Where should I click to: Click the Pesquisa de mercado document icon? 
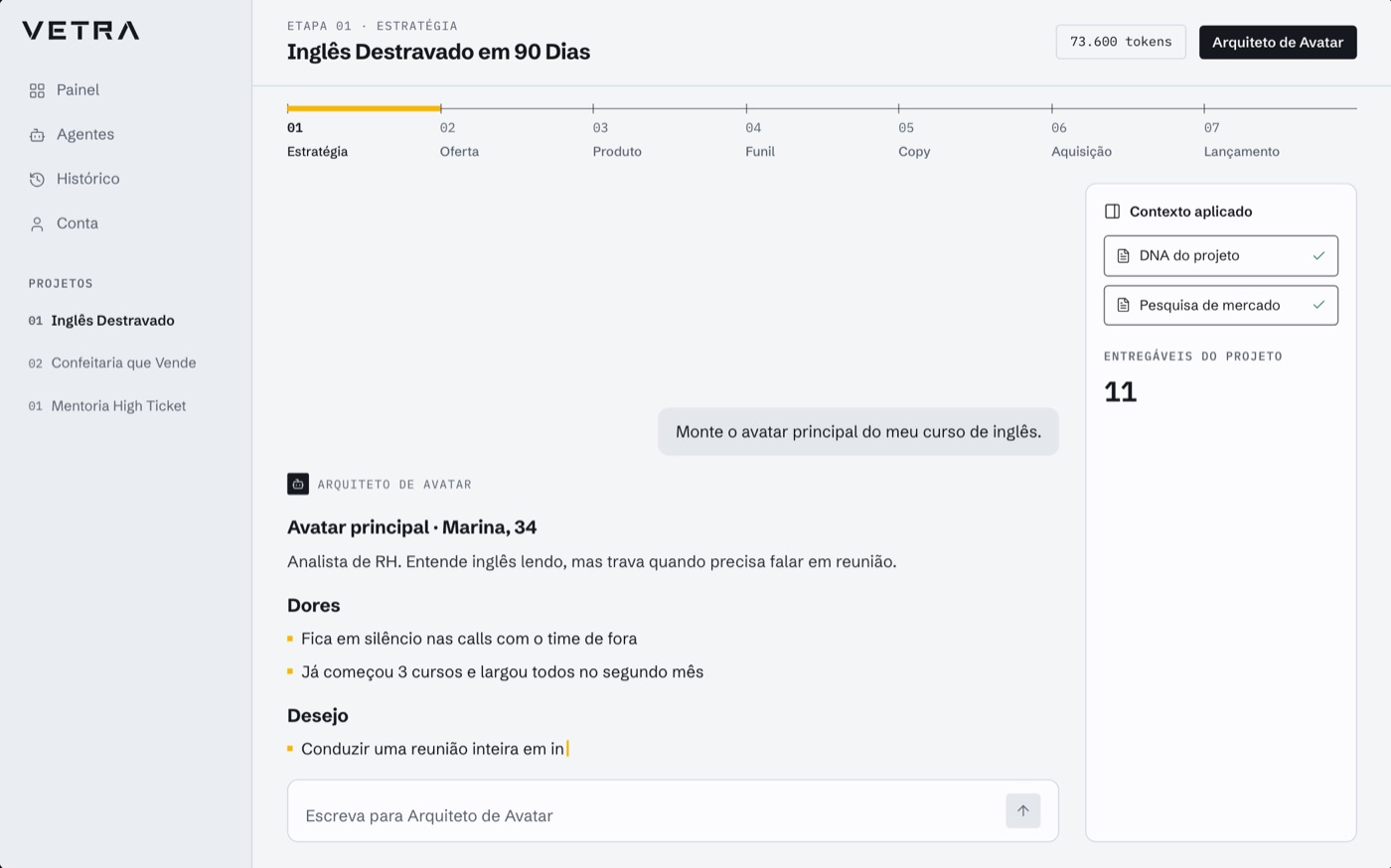(x=1123, y=306)
